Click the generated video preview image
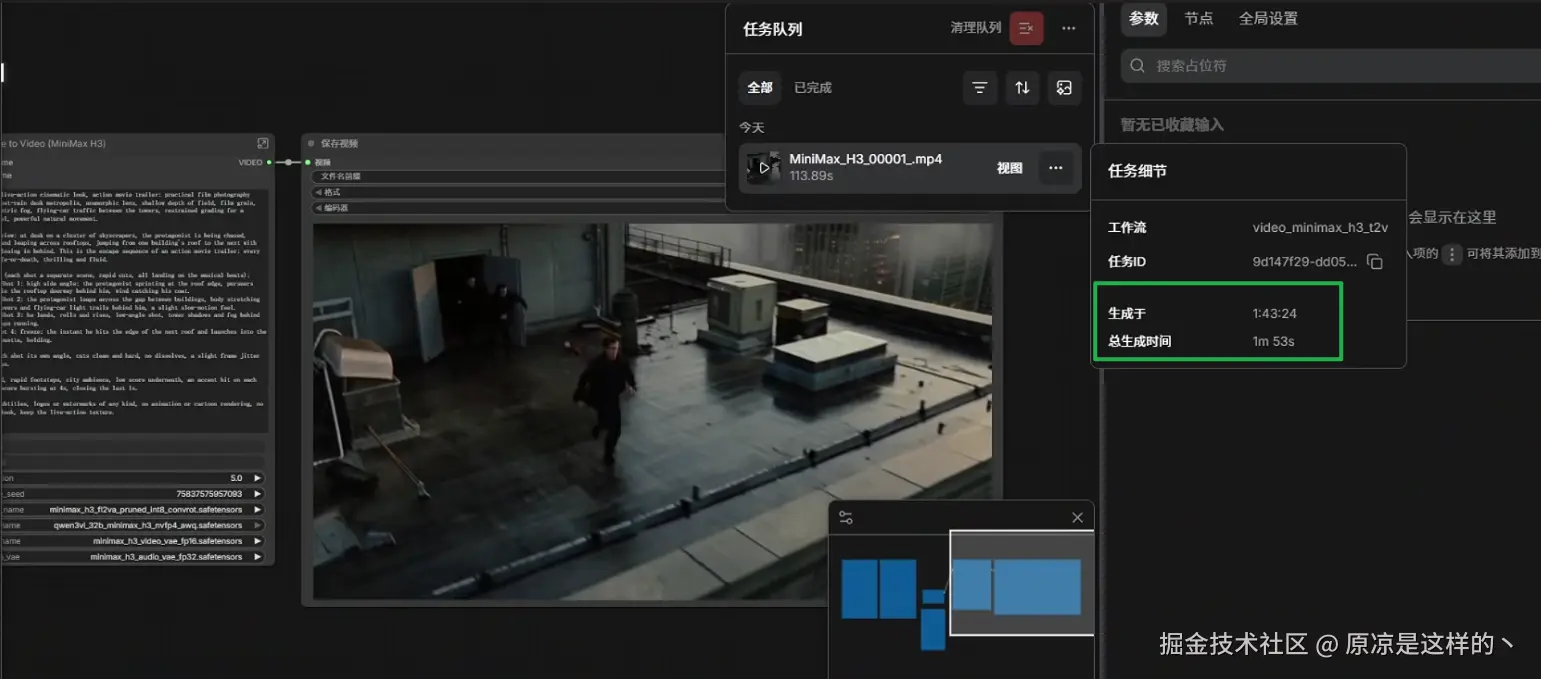 (653, 411)
